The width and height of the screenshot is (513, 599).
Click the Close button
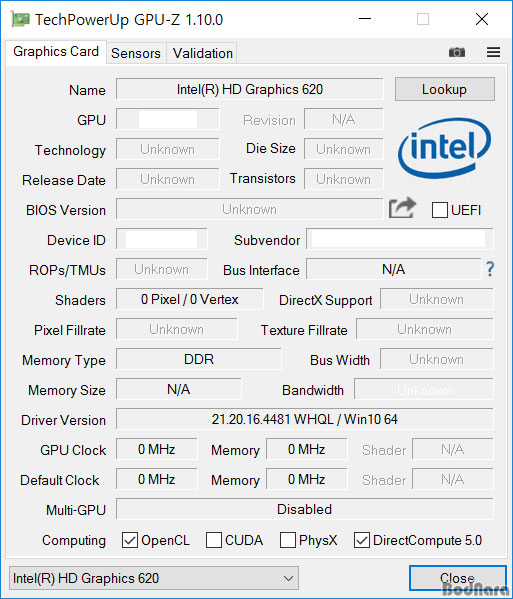[458, 578]
